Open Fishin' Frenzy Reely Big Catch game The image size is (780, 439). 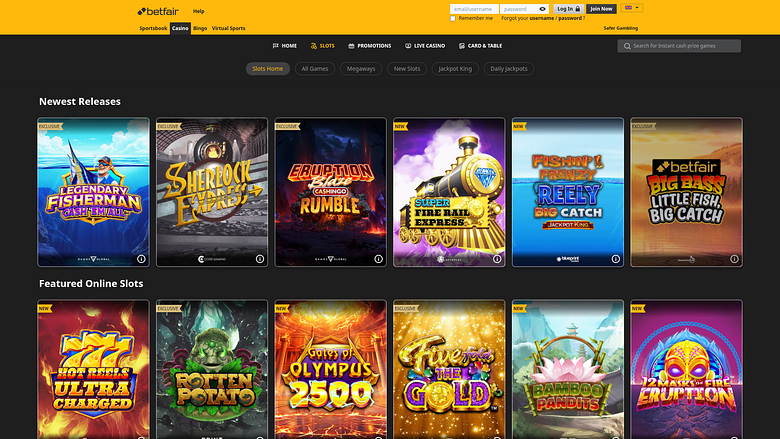[x=568, y=192]
